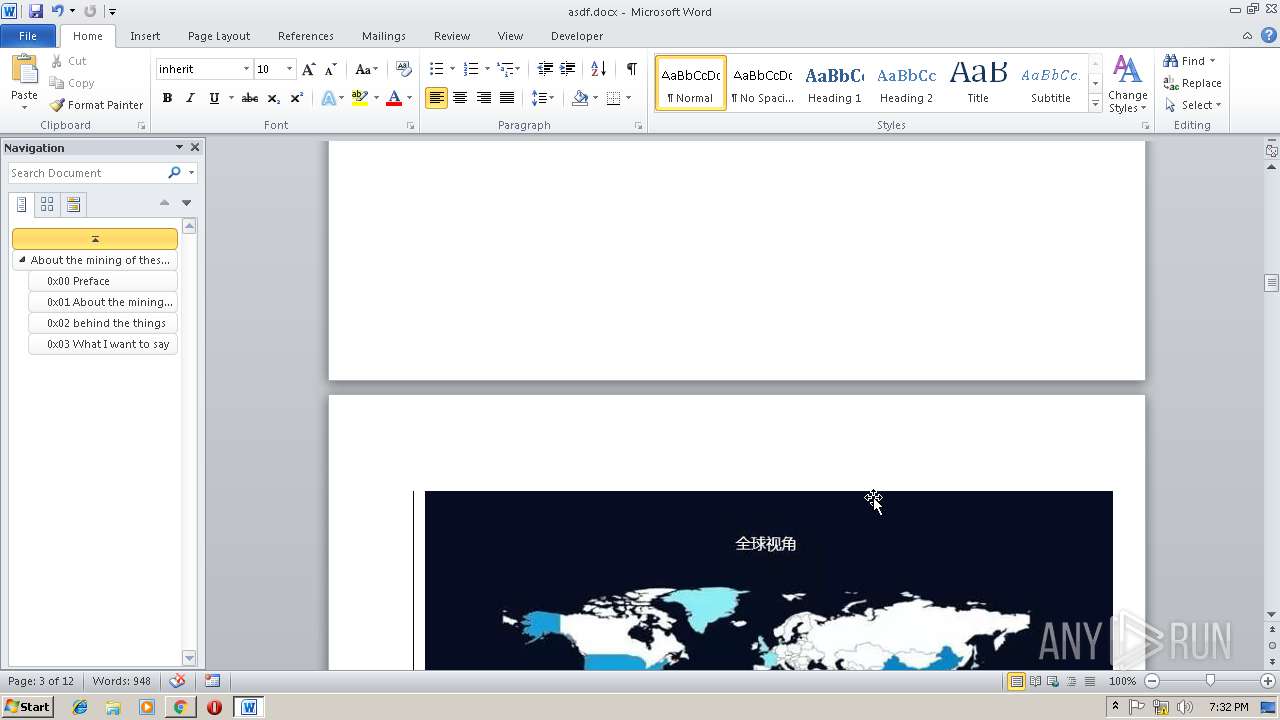The image size is (1280, 720).
Task: Apply text highlight color
Action: tap(360, 98)
